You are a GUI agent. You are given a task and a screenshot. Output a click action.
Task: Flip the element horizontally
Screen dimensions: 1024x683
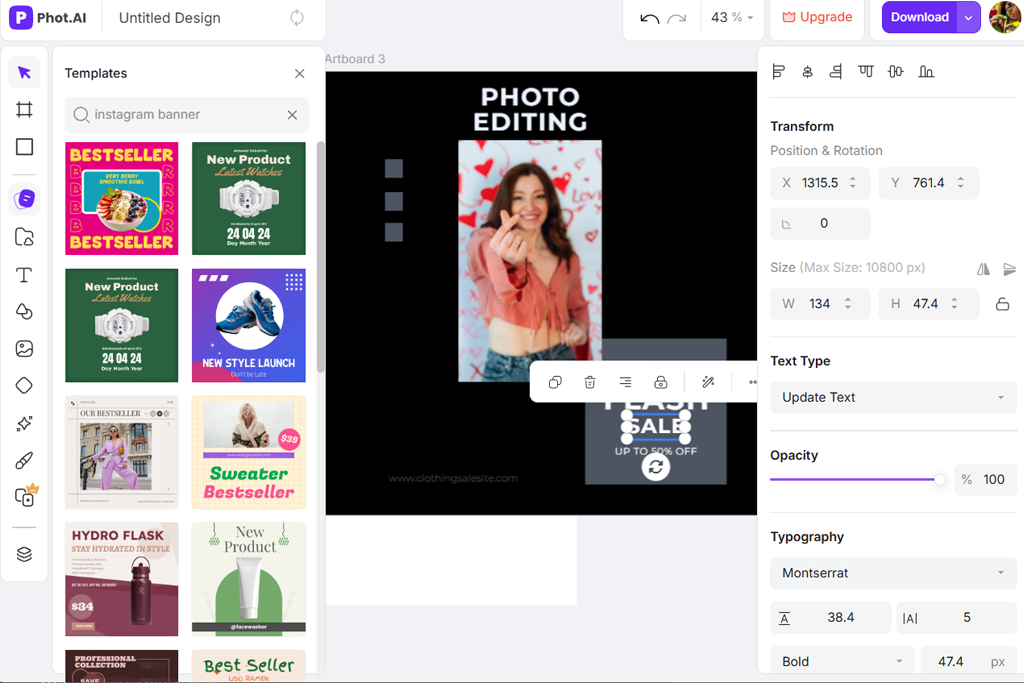pos(984,268)
